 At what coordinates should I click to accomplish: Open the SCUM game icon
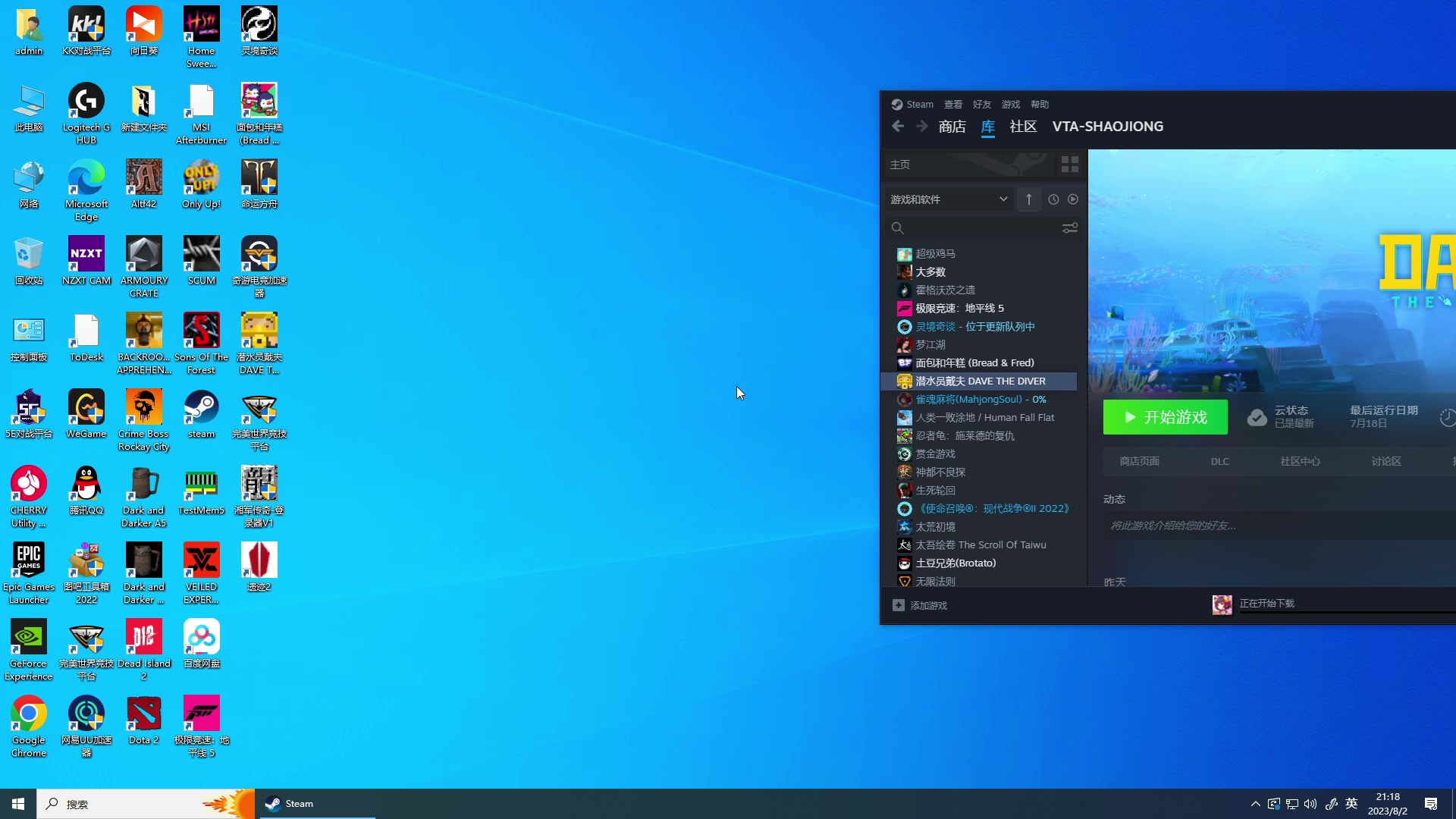coord(201,261)
